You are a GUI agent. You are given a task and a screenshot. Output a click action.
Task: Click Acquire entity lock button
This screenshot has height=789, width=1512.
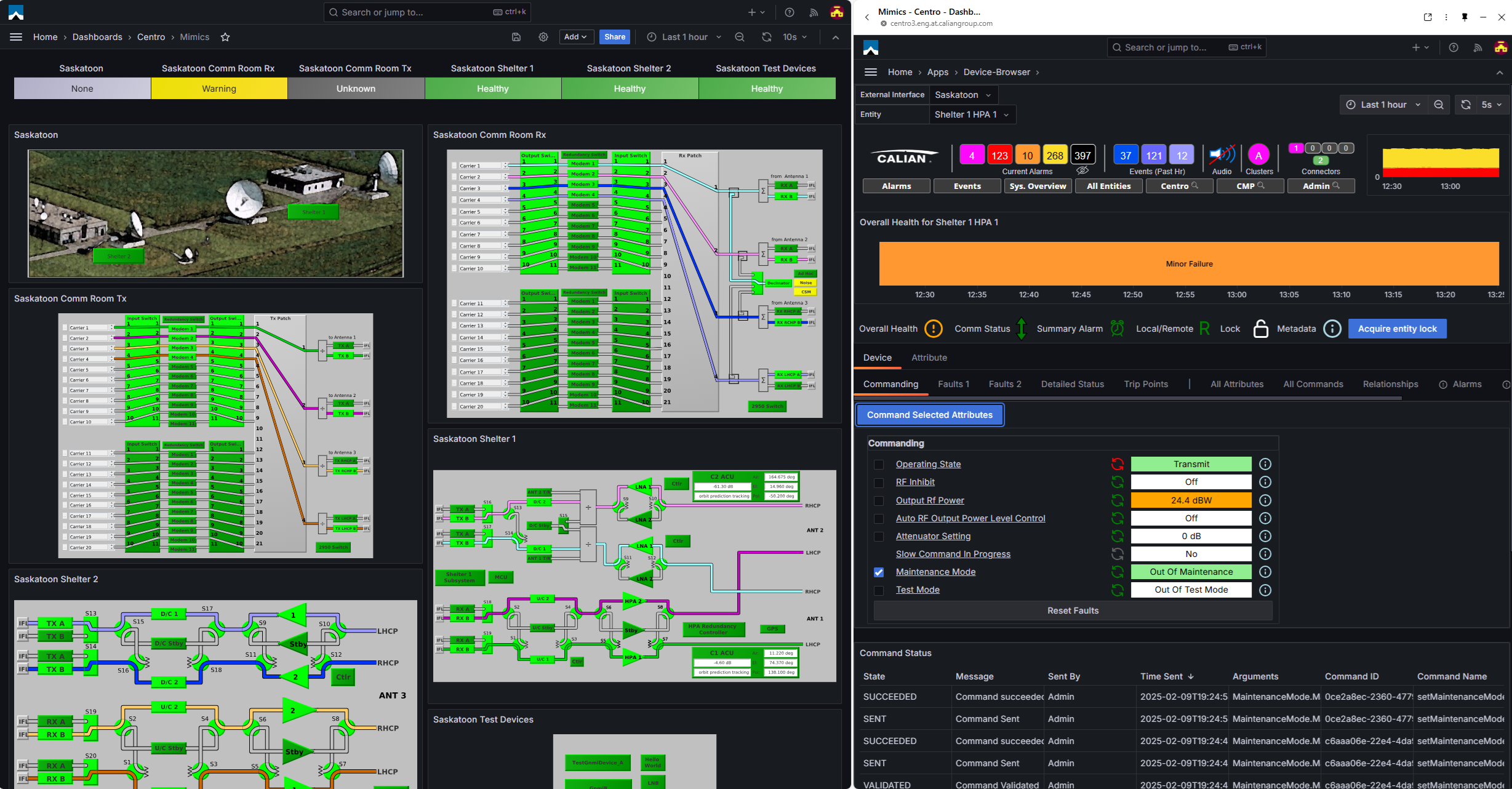pyautogui.click(x=1397, y=329)
